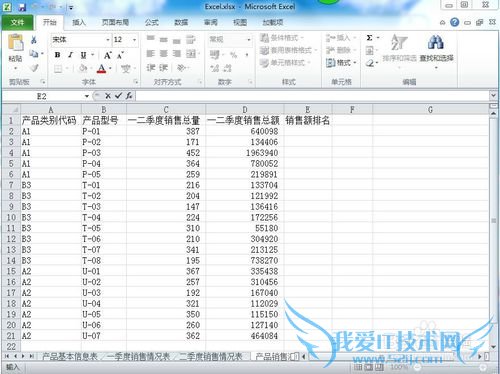Viewport: 500px width, 374px height.
Task: Click the 销售额排名 header cell
Action: (x=308, y=120)
